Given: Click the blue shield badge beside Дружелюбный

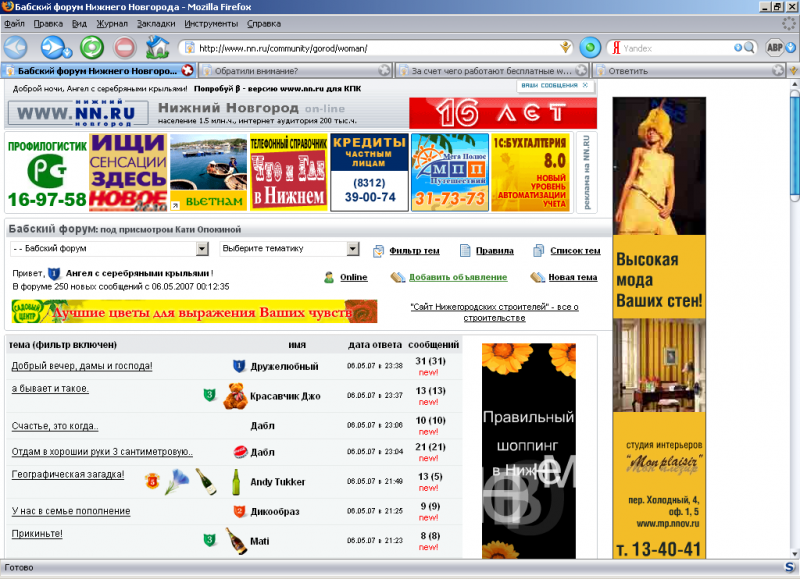Looking at the screenshot, I should coord(239,366).
